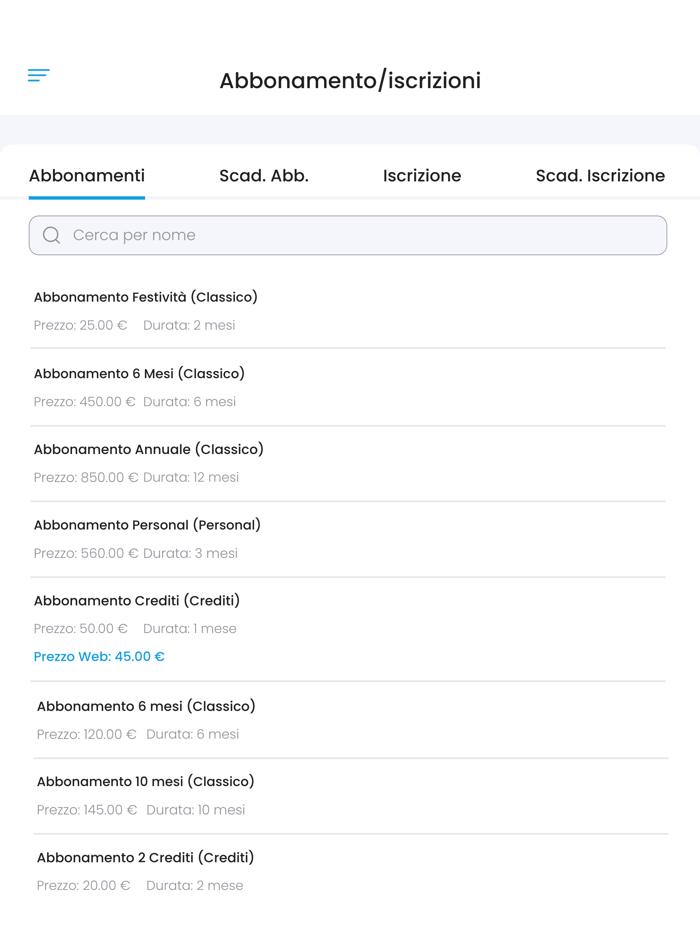The width and height of the screenshot is (700, 934).
Task: Click the search magnifier icon
Action: pyautogui.click(x=51, y=235)
